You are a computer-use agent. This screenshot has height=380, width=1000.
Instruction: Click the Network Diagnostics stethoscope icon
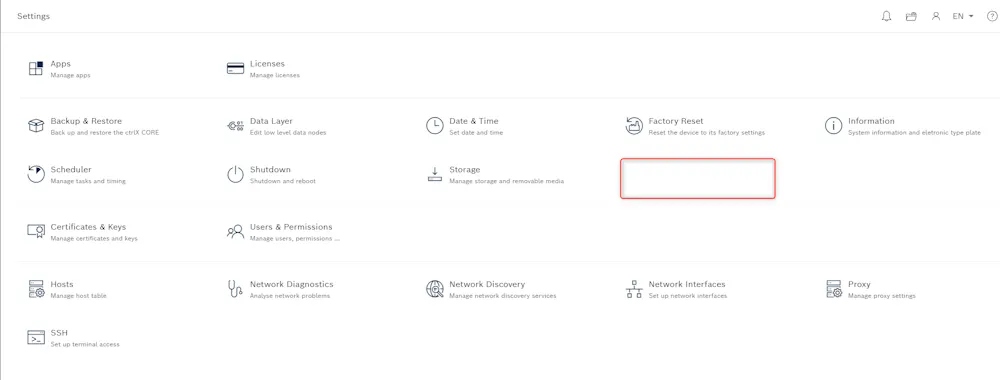tap(235, 289)
